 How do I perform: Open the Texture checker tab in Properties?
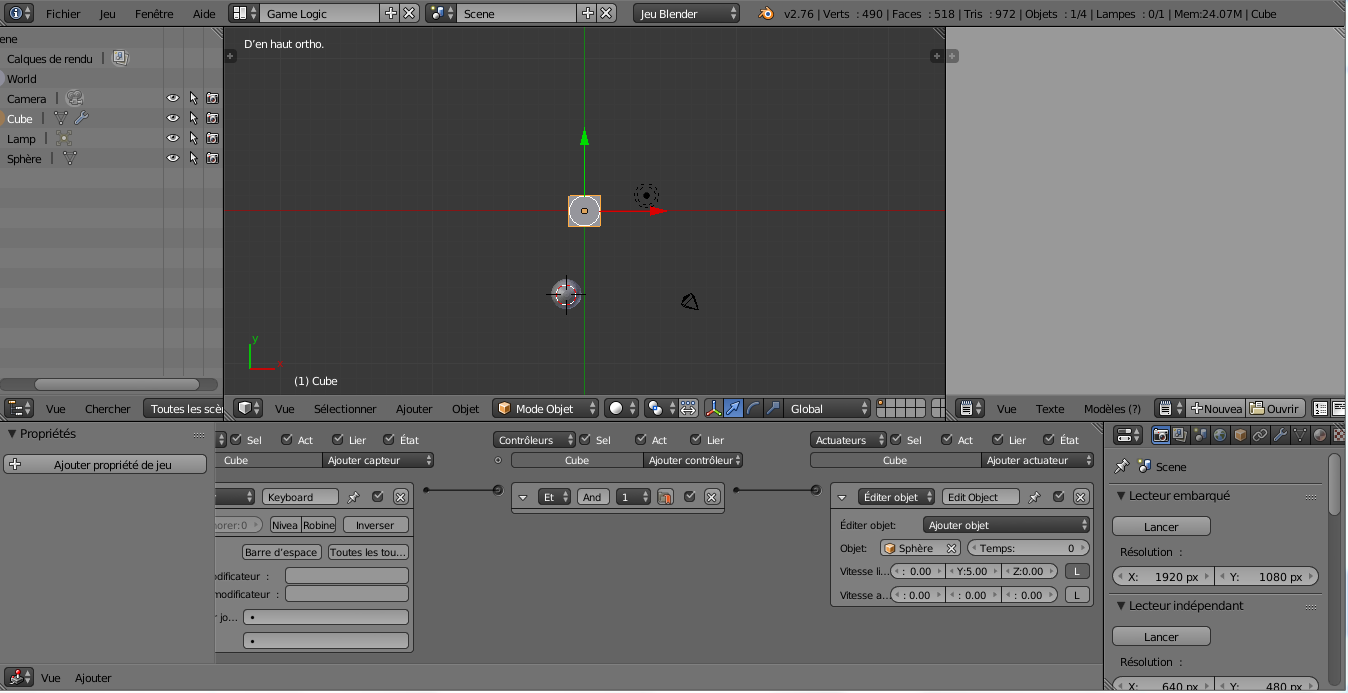pos(1340,434)
